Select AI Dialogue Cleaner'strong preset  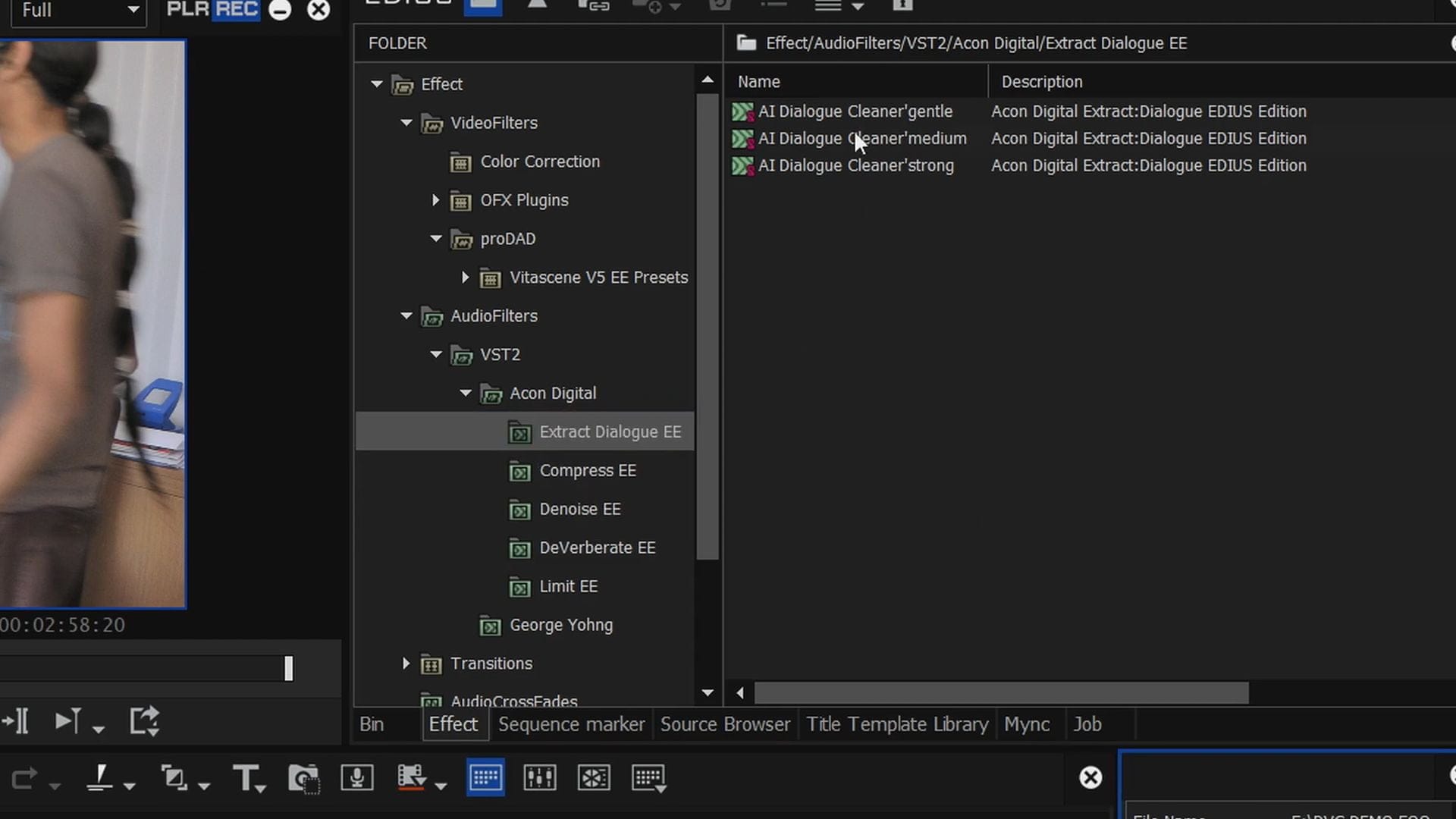point(855,165)
